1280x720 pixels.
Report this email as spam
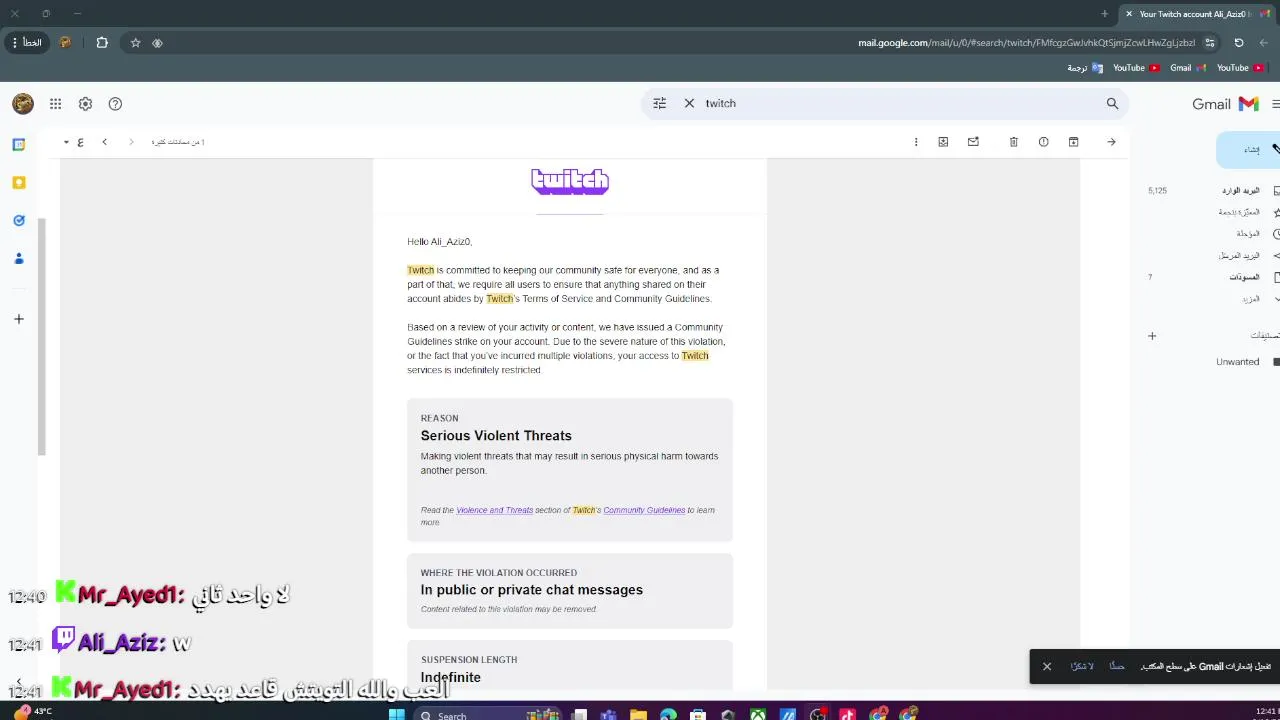tap(1043, 142)
